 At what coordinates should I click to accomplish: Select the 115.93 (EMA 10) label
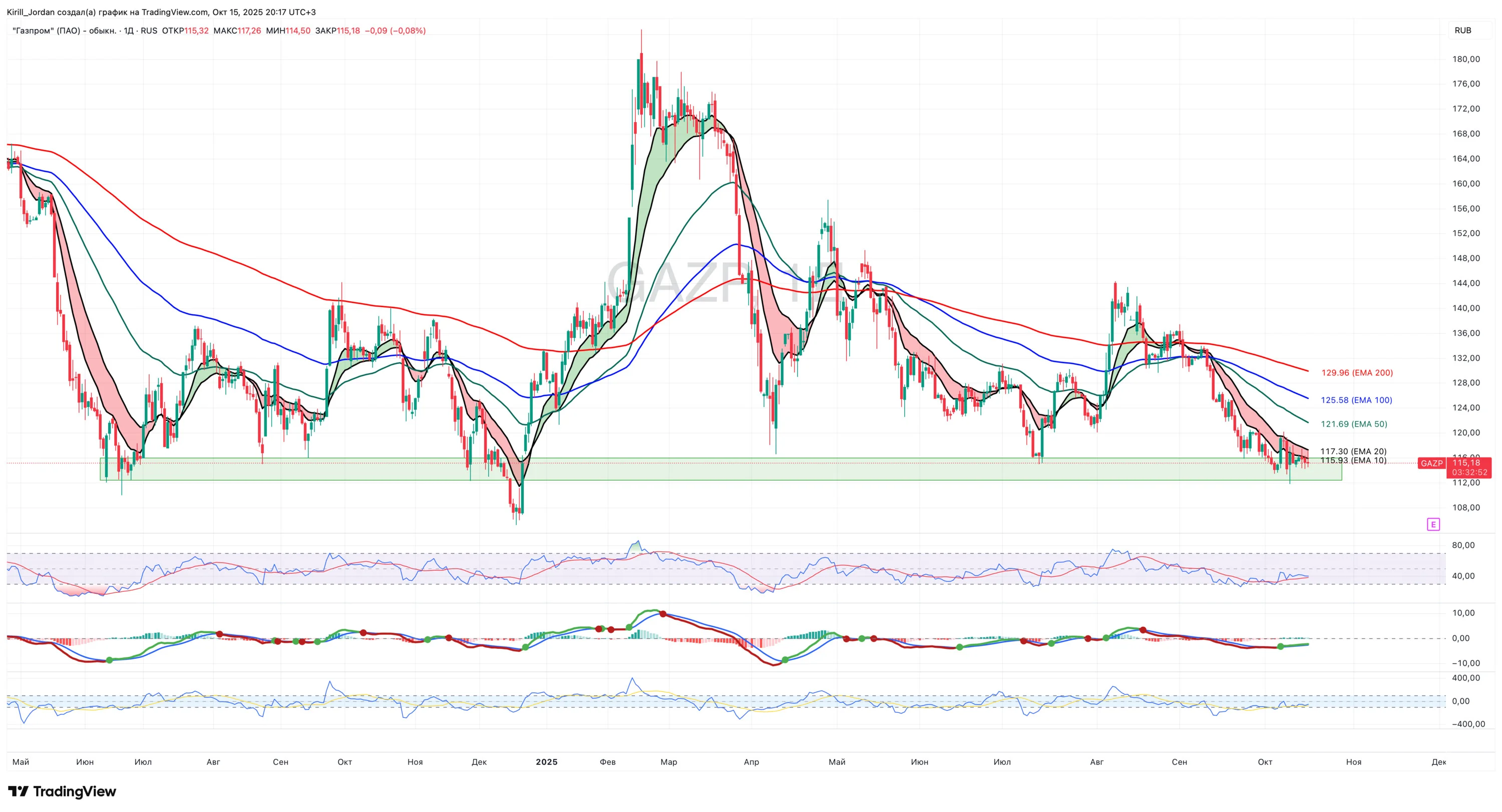click(x=1353, y=461)
